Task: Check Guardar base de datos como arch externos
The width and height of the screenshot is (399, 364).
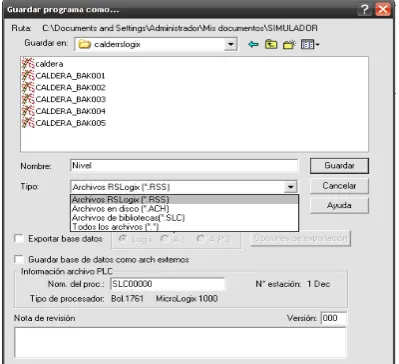Action: [19, 259]
